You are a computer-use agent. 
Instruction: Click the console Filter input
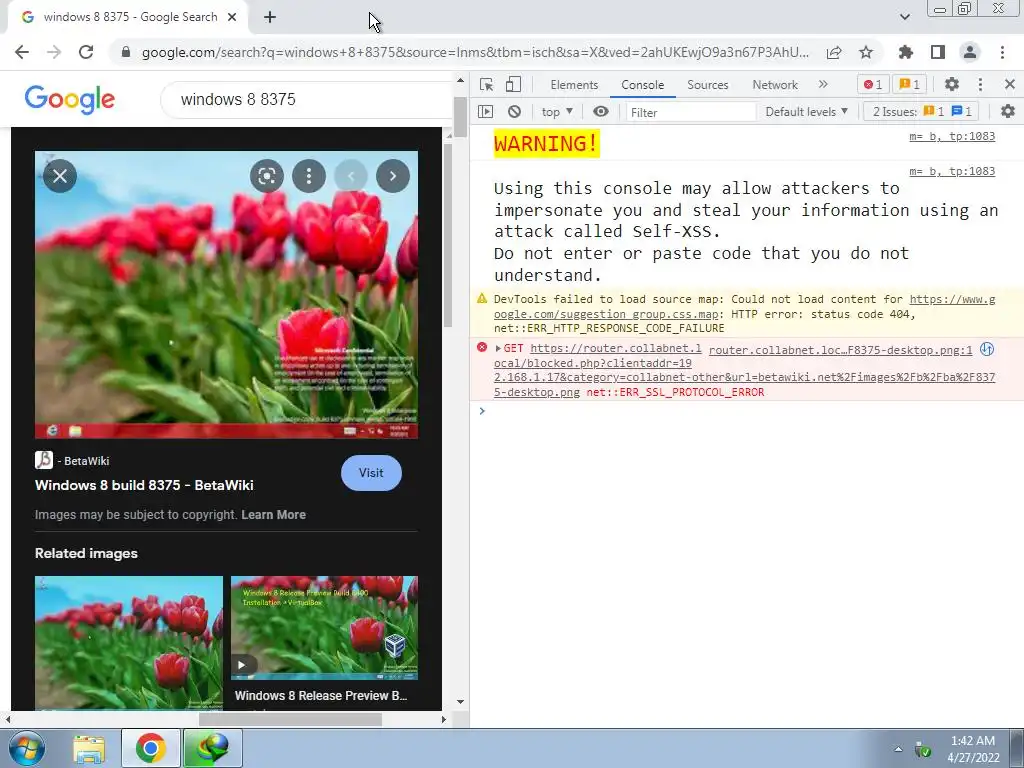pos(691,112)
